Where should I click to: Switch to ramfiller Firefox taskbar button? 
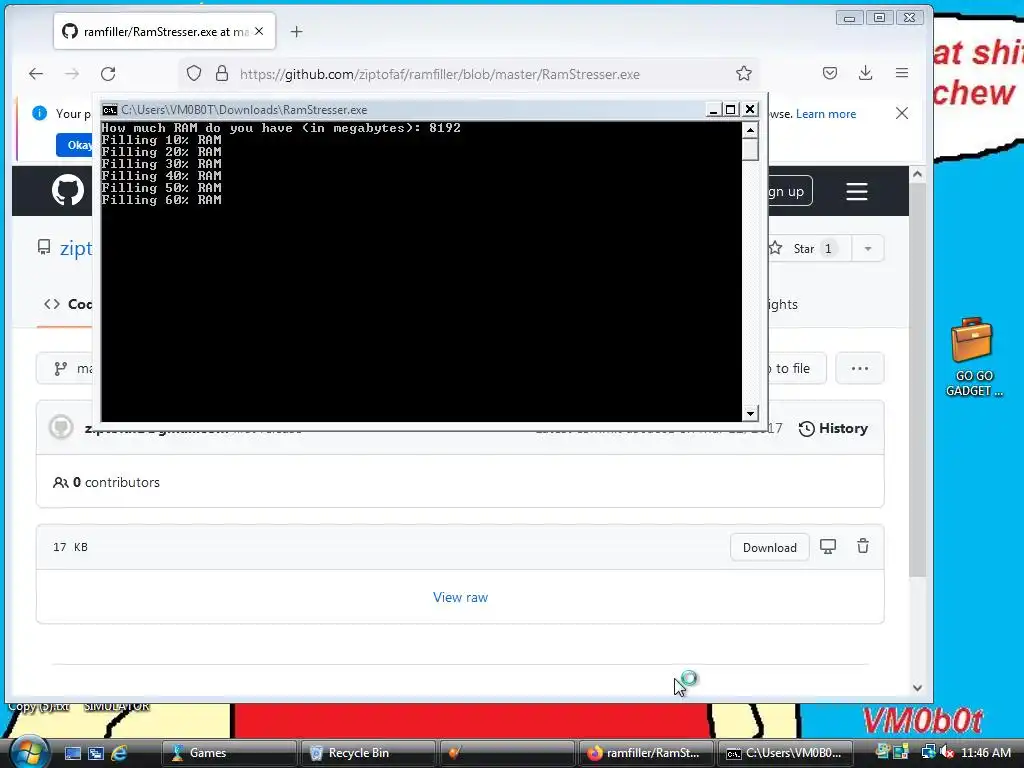(x=646, y=753)
